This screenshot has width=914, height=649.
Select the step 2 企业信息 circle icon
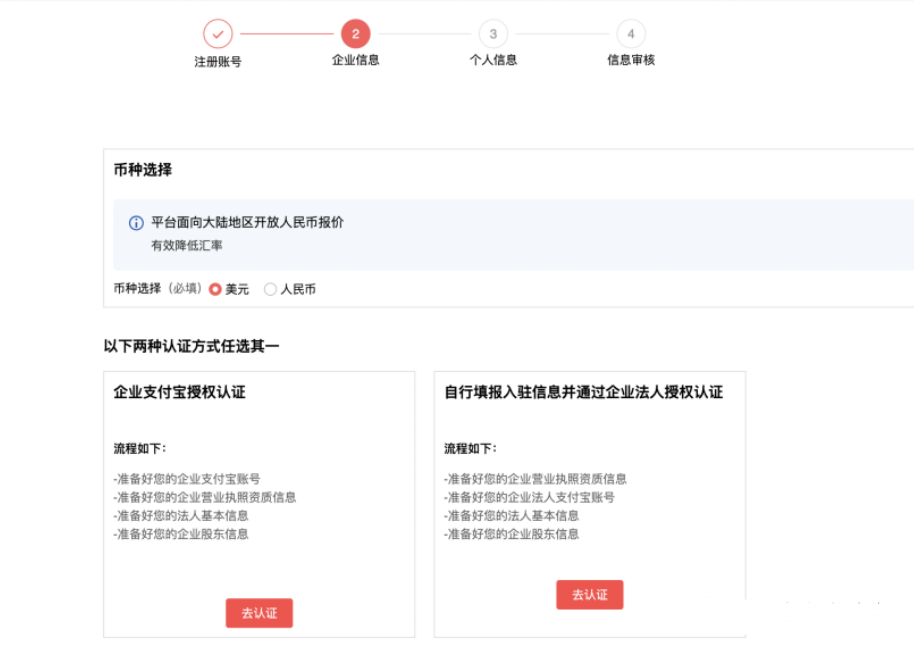tap(356, 33)
